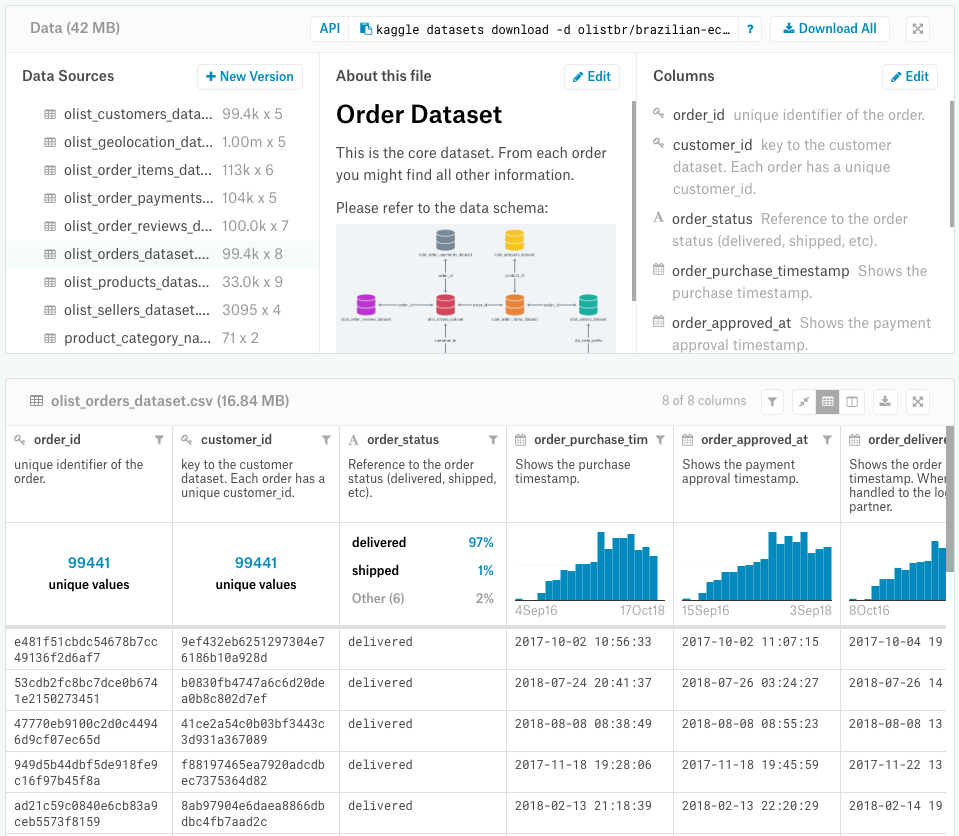Open filter for the customer_id column

tap(326, 440)
